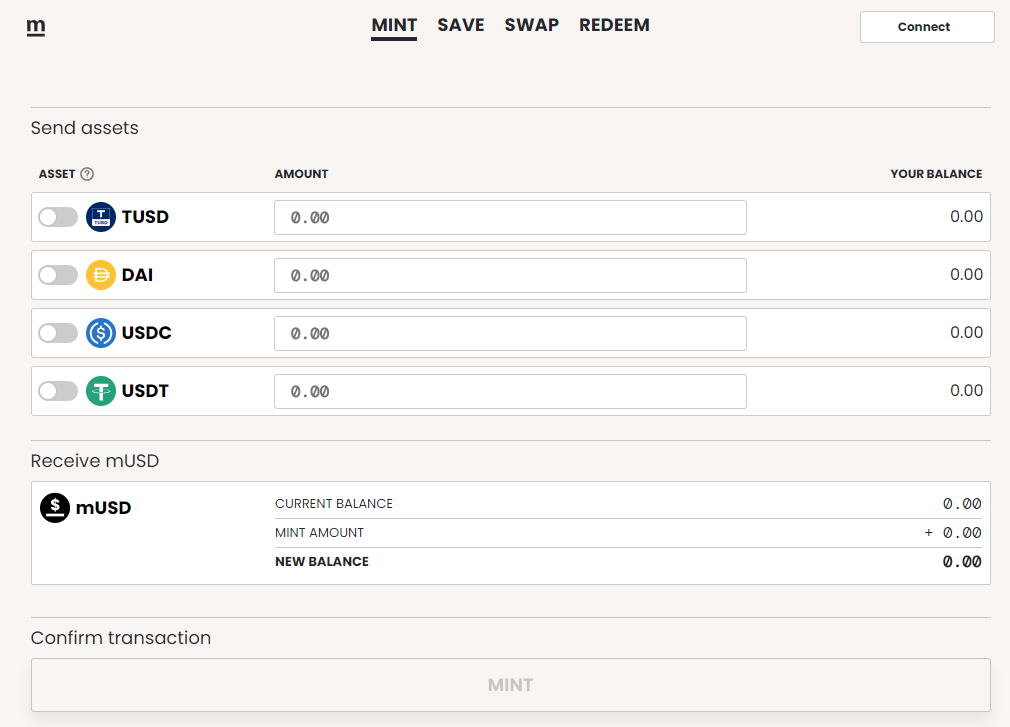Screen dimensions: 1010x727
Task: Click the Connect wallet button
Action: pyautogui.click(x=927, y=27)
